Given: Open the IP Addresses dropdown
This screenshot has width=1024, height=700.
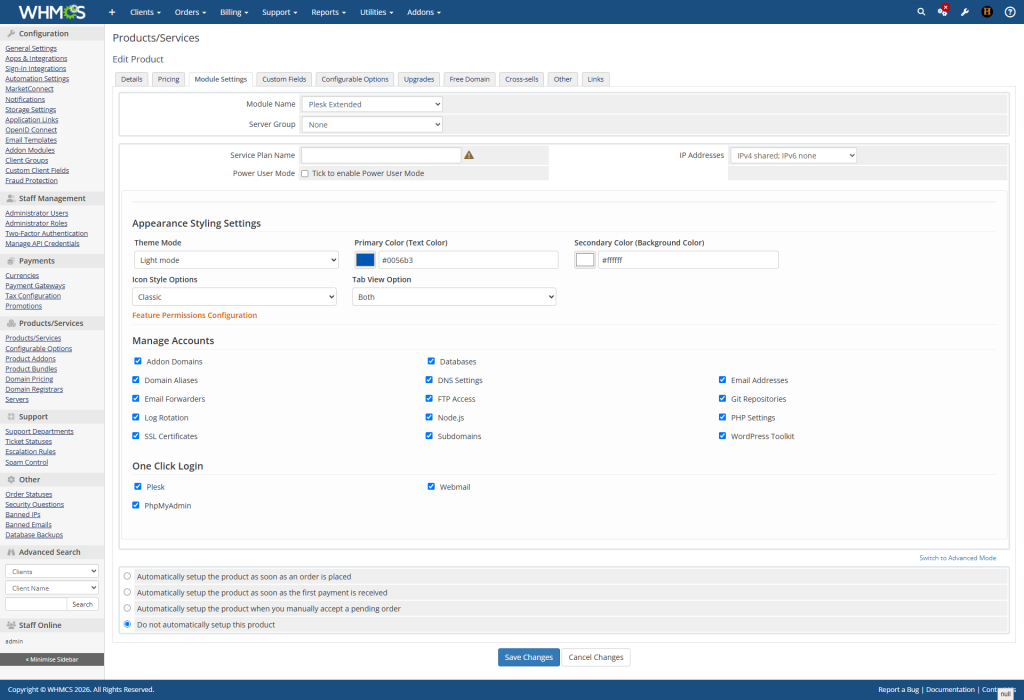Looking at the screenshot, I should [793, 155].
